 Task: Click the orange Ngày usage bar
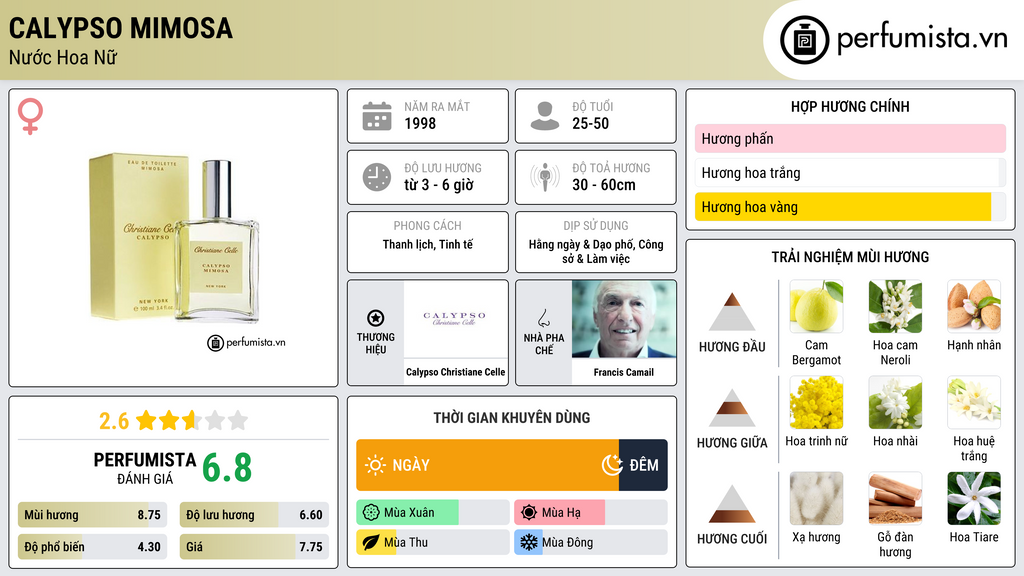[x=487, y=465]
